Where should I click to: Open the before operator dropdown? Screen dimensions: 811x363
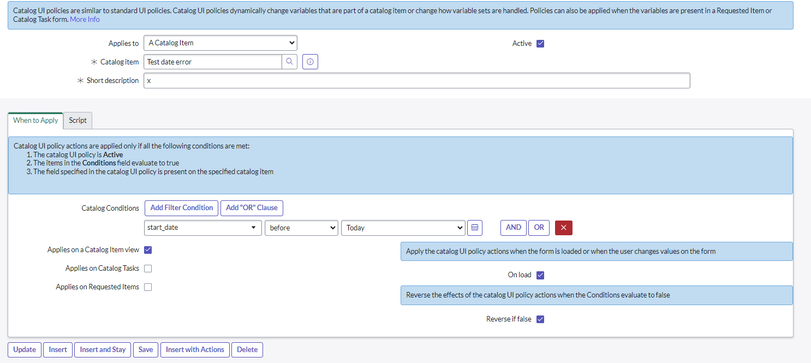point(302,228)
